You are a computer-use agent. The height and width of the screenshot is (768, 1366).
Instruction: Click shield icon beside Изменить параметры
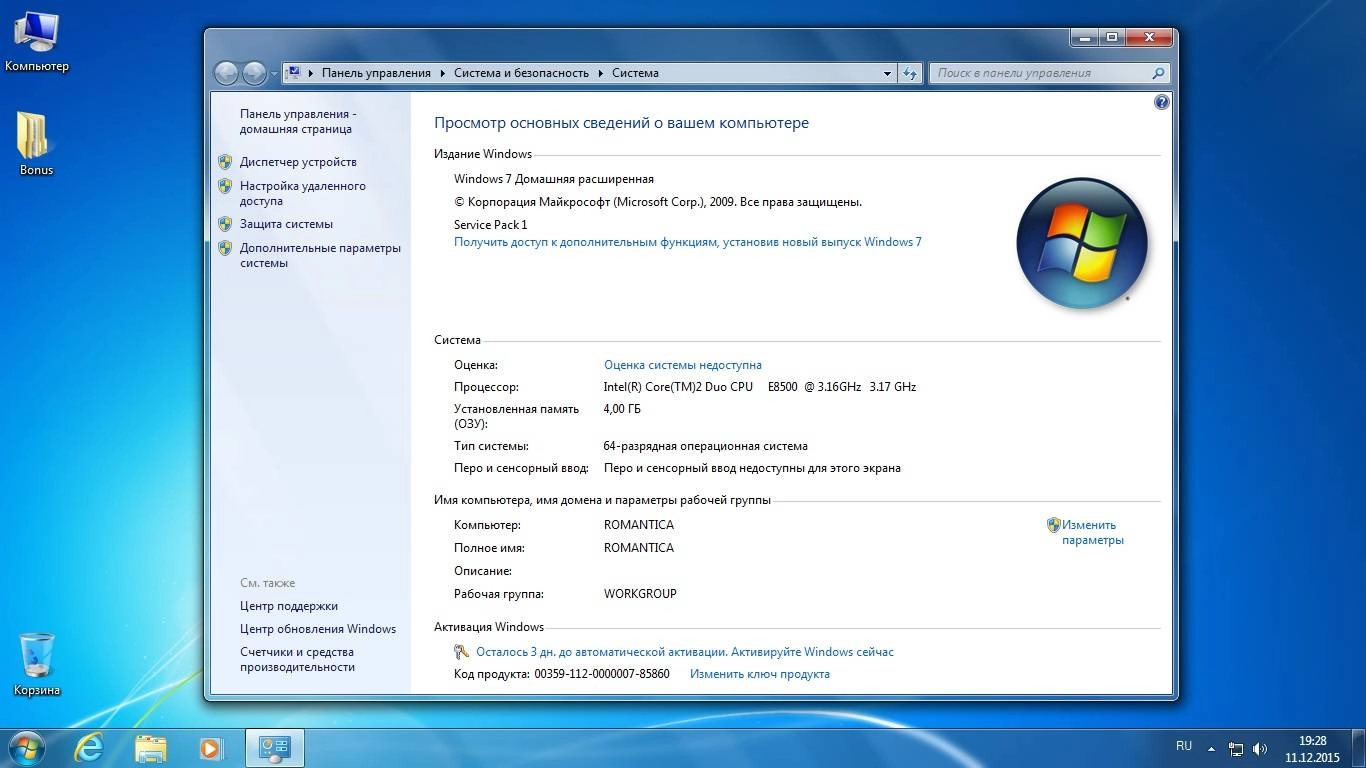tap(1053, 525)
